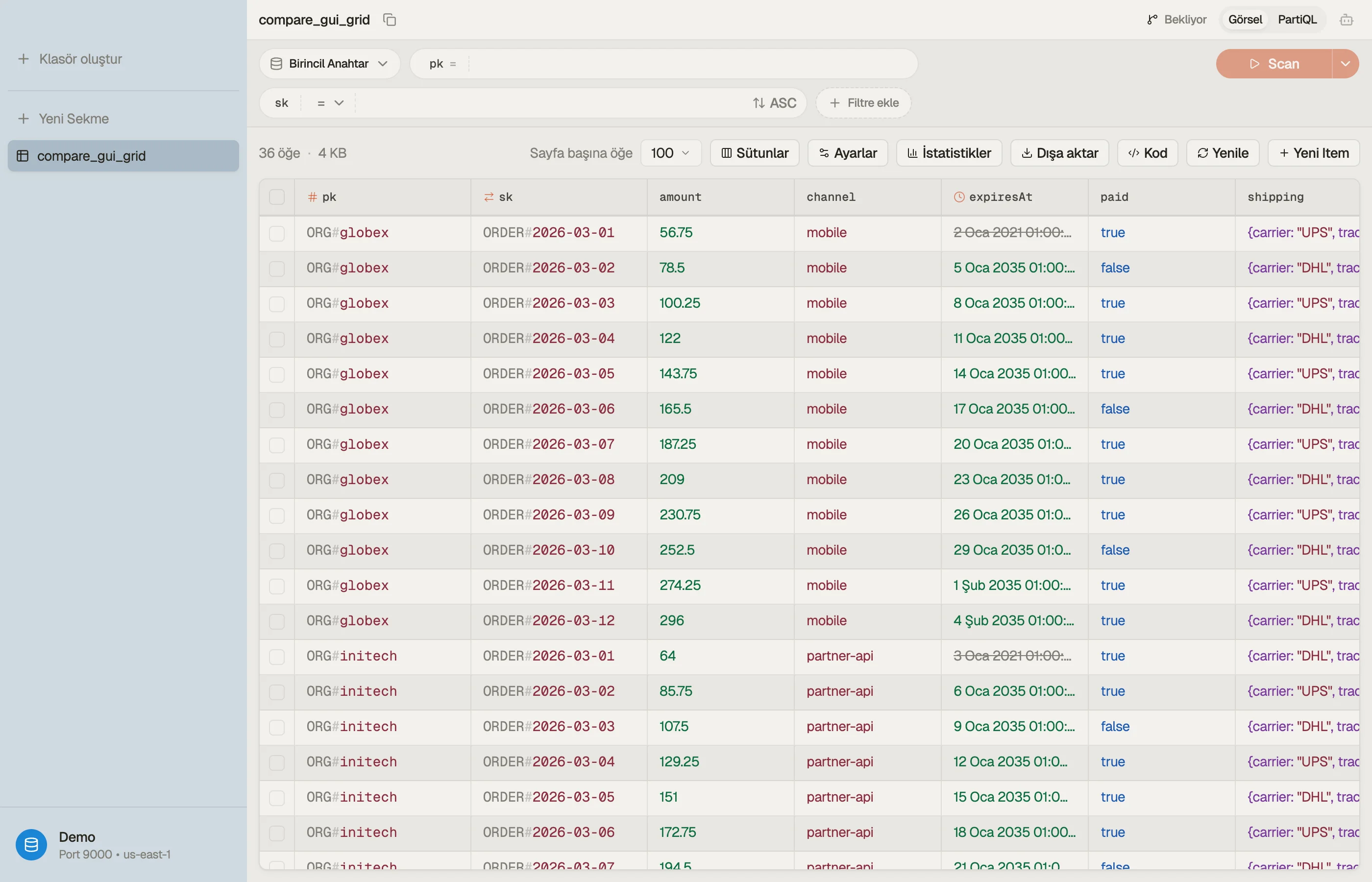This screenshot has height=882, width=1372.
Task: Show the İstatistikler statistics
Action: coord(949,153)
